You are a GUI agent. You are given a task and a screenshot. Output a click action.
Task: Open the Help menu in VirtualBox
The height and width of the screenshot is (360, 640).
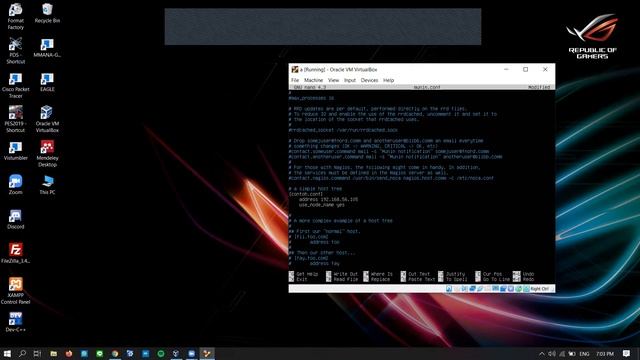point(388,80)
